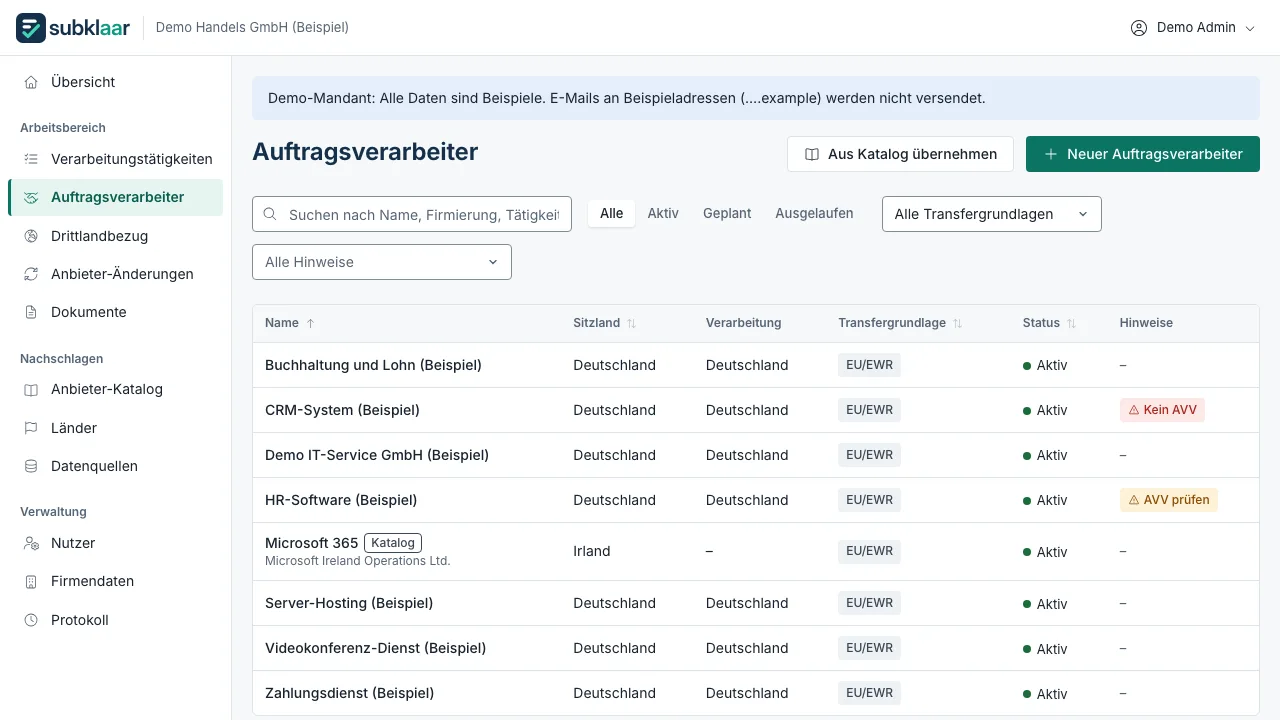Click Aus Katalog übernehmen button
Viewport: 1280px width, 720px height.
pos(900,154)
